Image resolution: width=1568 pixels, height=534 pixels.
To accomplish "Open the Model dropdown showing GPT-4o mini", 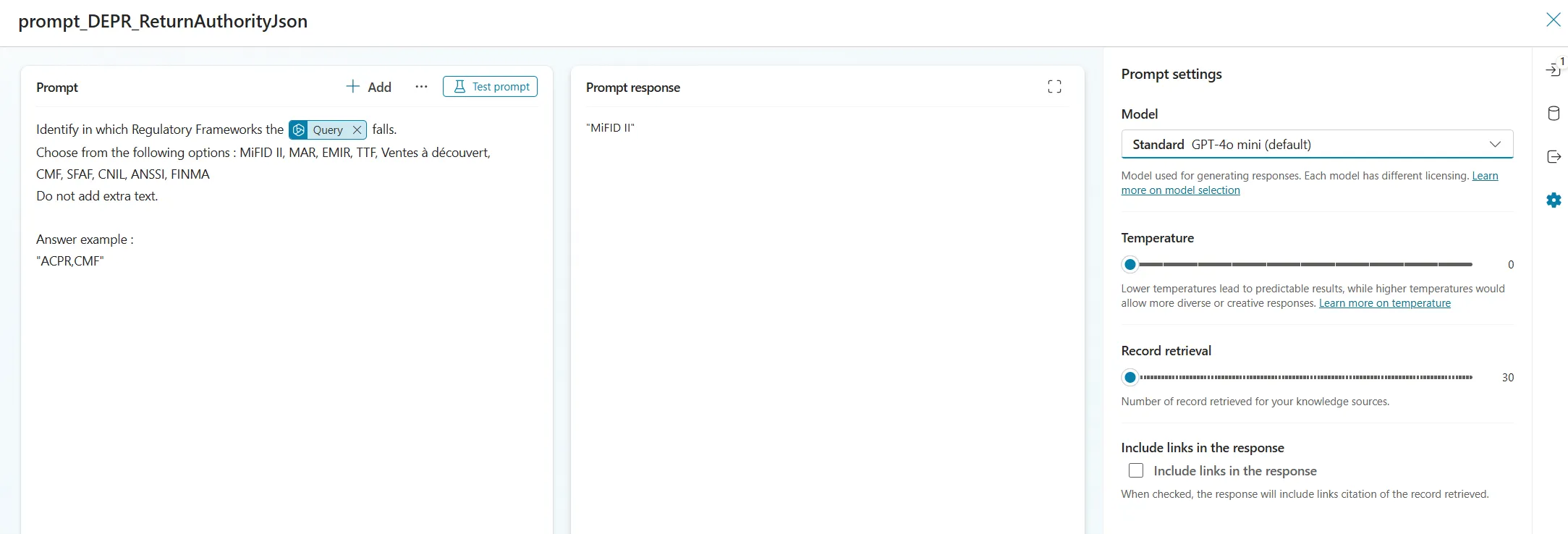I will (x=1317, y=144).
